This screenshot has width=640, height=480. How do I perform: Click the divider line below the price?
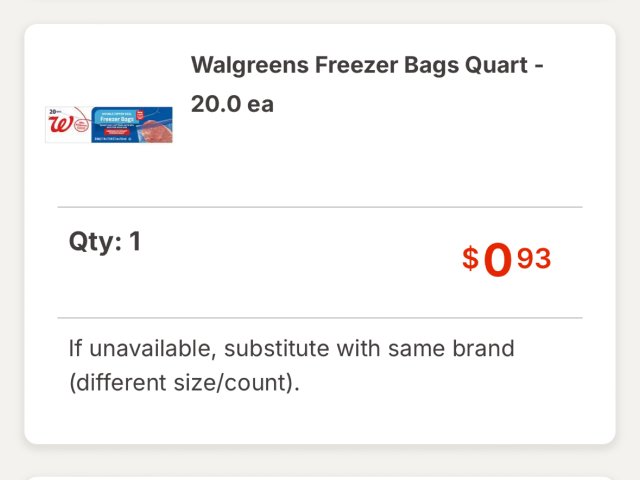click(320, 318)
